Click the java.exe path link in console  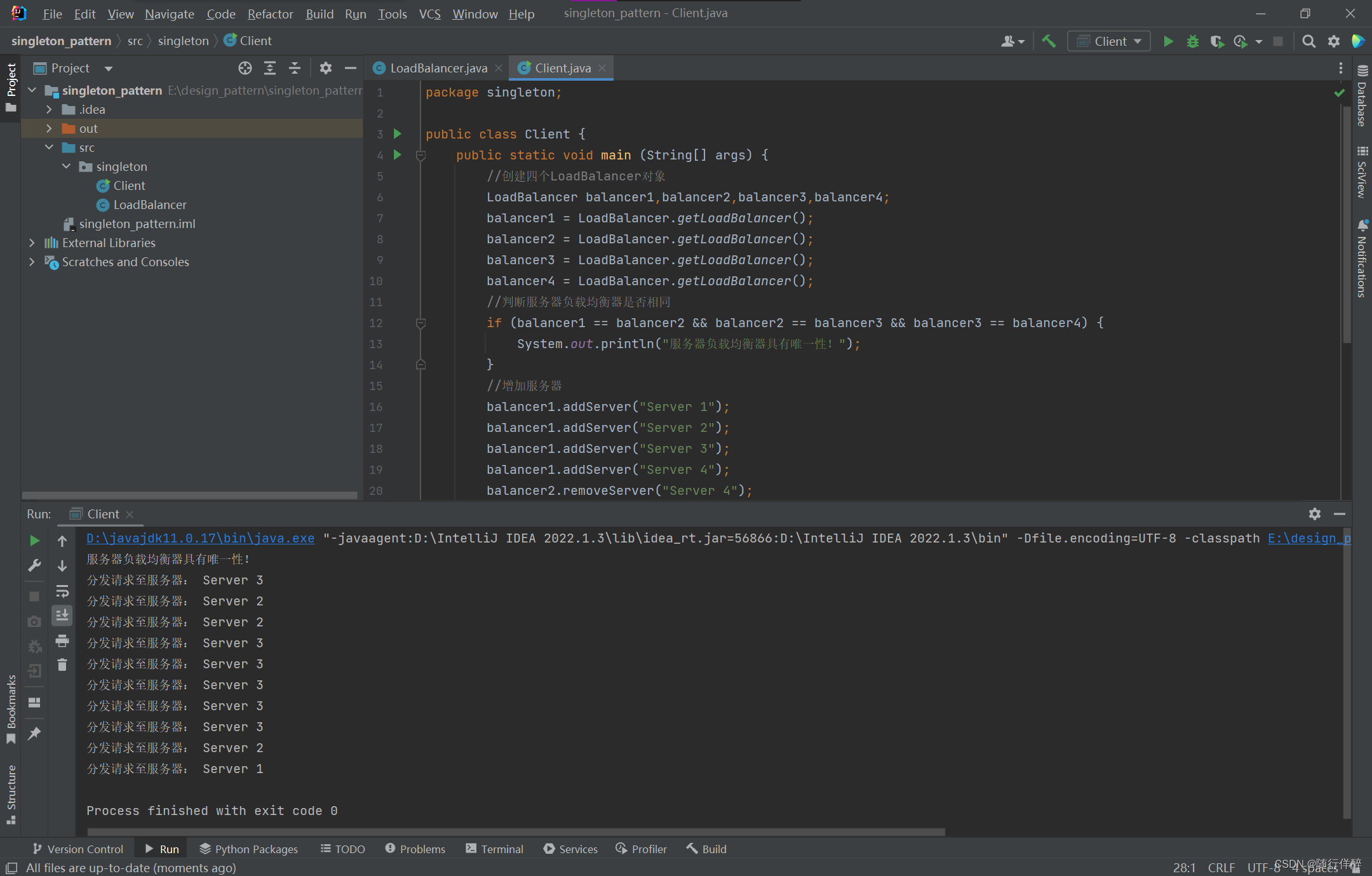pos(200,538)
